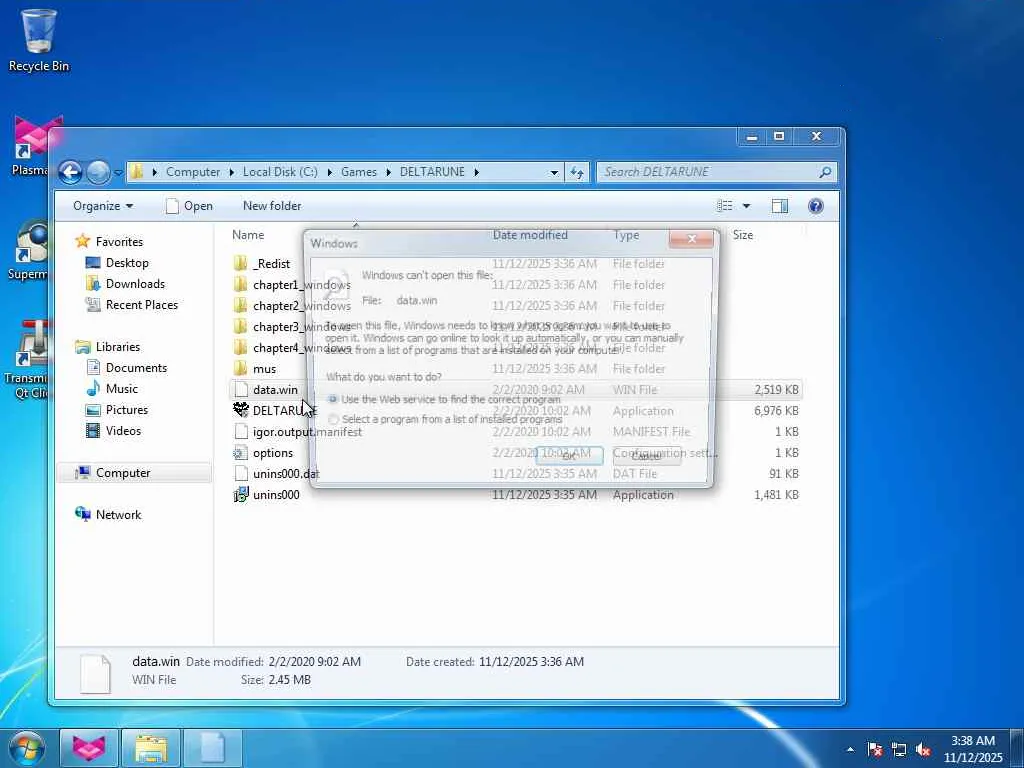Open the Recycle Bin desktop icon
The image size is (1024, 768).
tap(39, 39)
